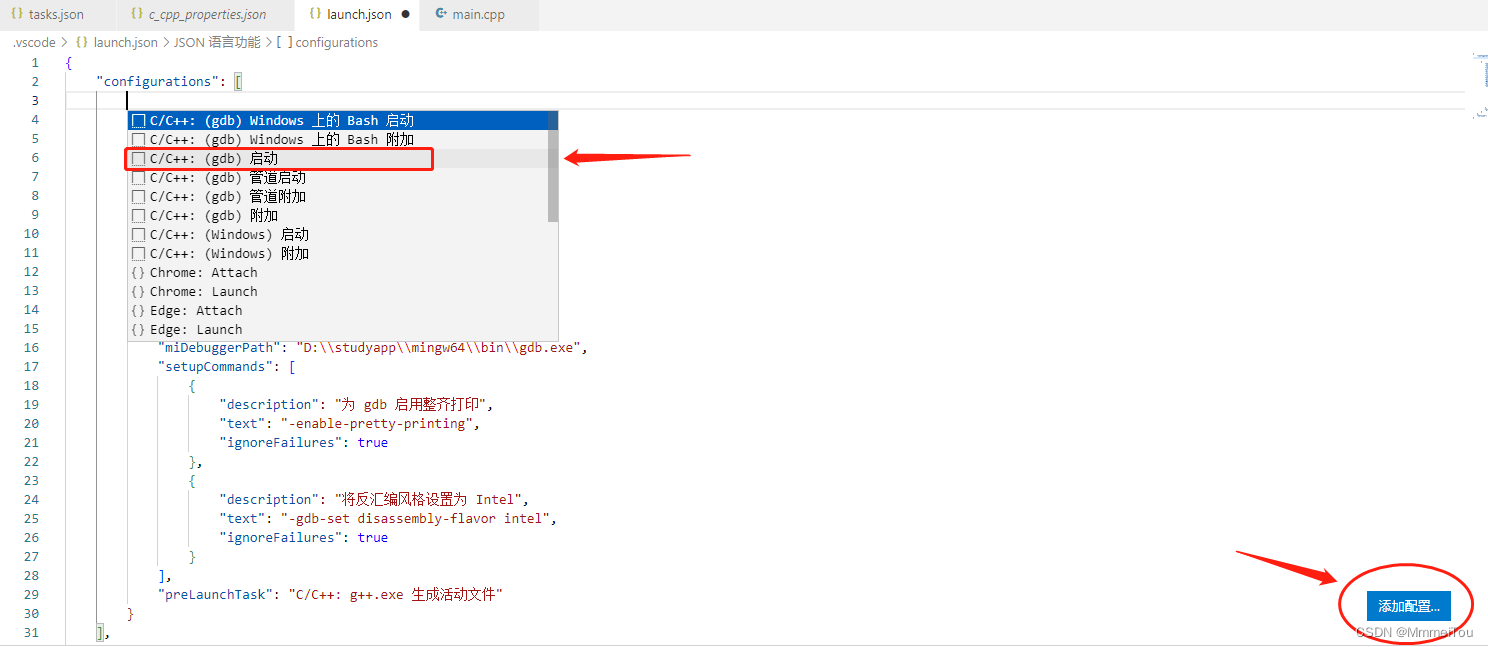The image size is (1488, 647).
Task: Click the "preLaunchTask" key
Action: coord(215,595)
